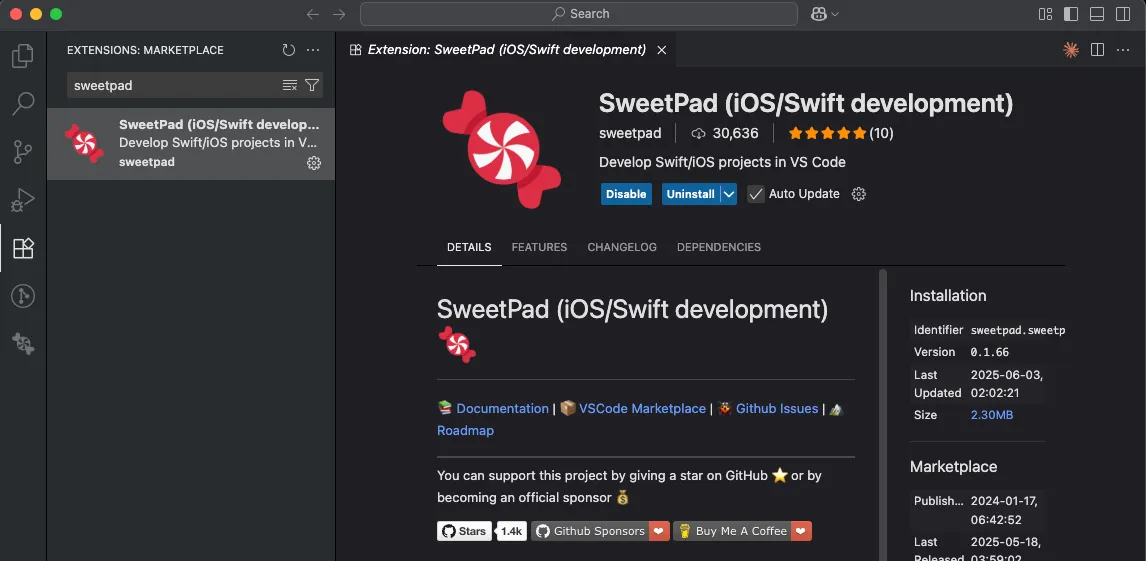Click the 30,636 install count
This screenshot has width=1146, height=561.
point(725,133)
